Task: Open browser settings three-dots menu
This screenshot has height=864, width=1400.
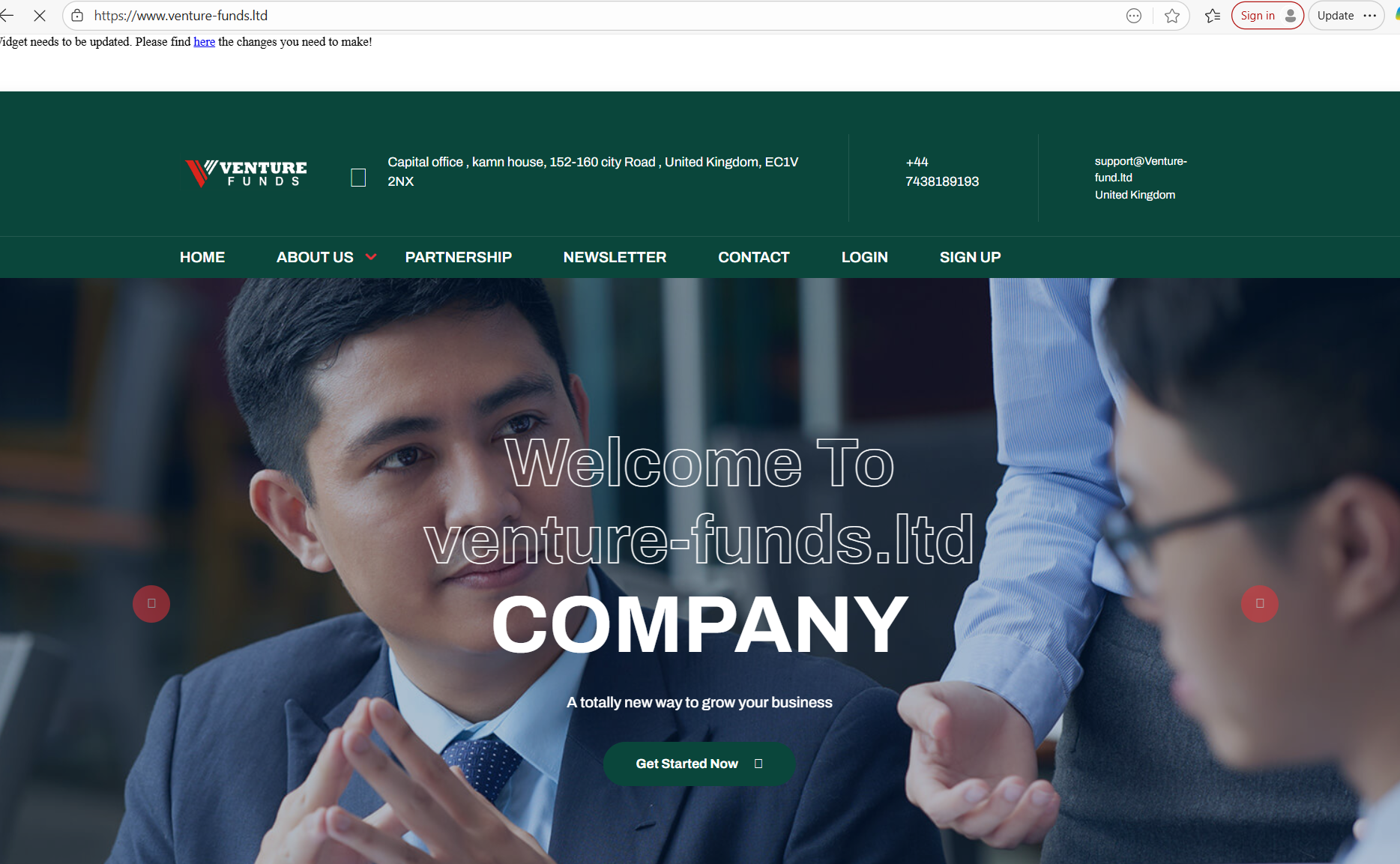Action: click(1370, 16)
